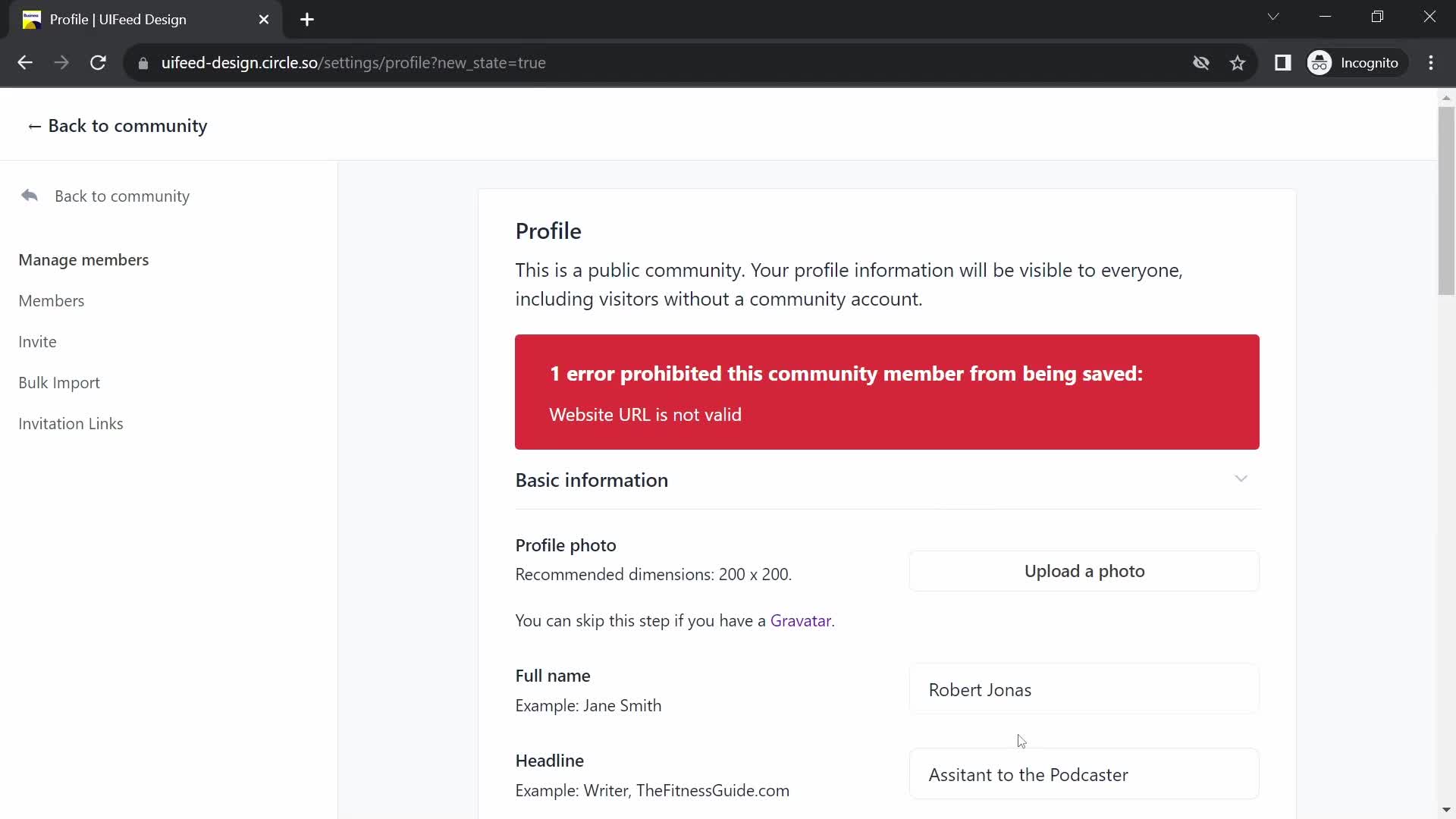Open the browser tab list dropdown

(1274, 18)
